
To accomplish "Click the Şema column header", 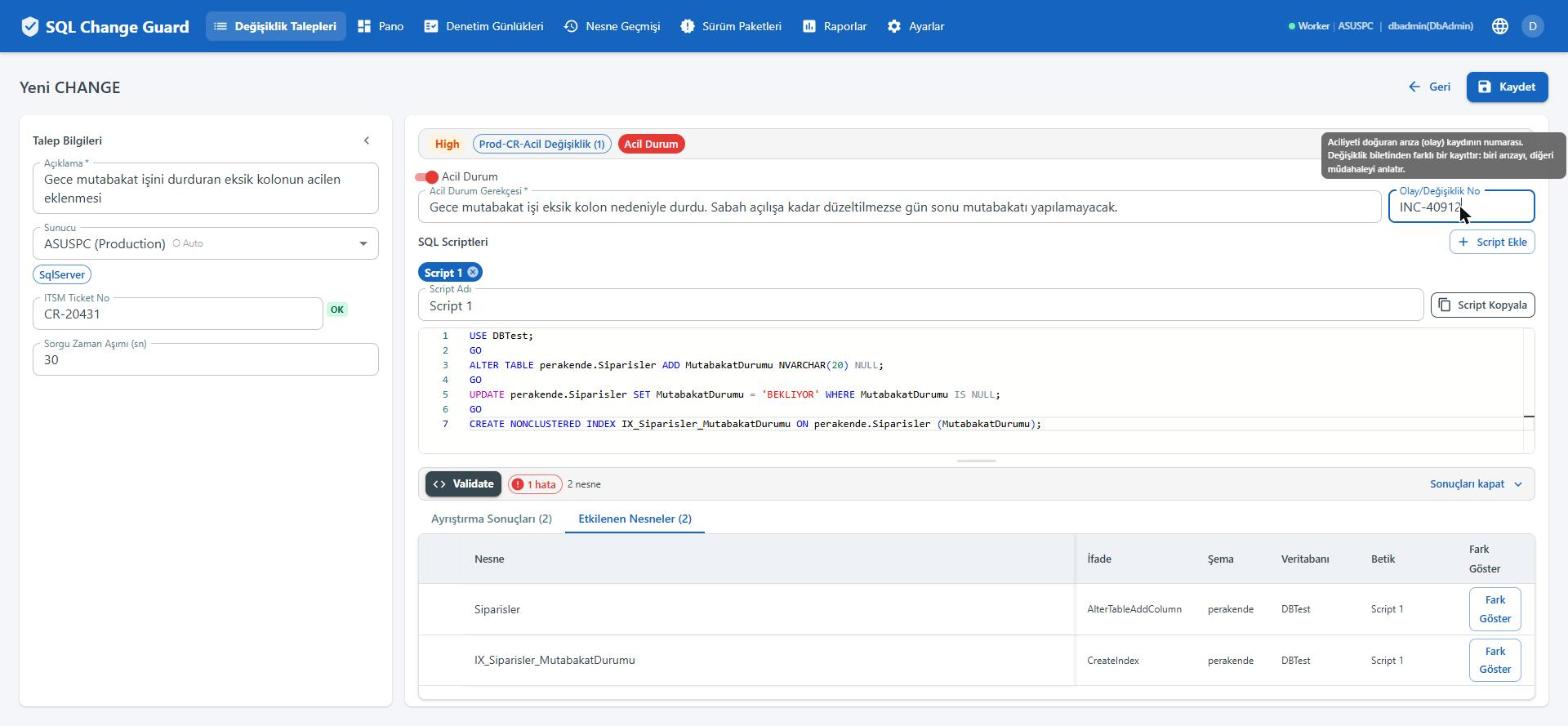I will pyautogui.click(x=1220, y=559).
